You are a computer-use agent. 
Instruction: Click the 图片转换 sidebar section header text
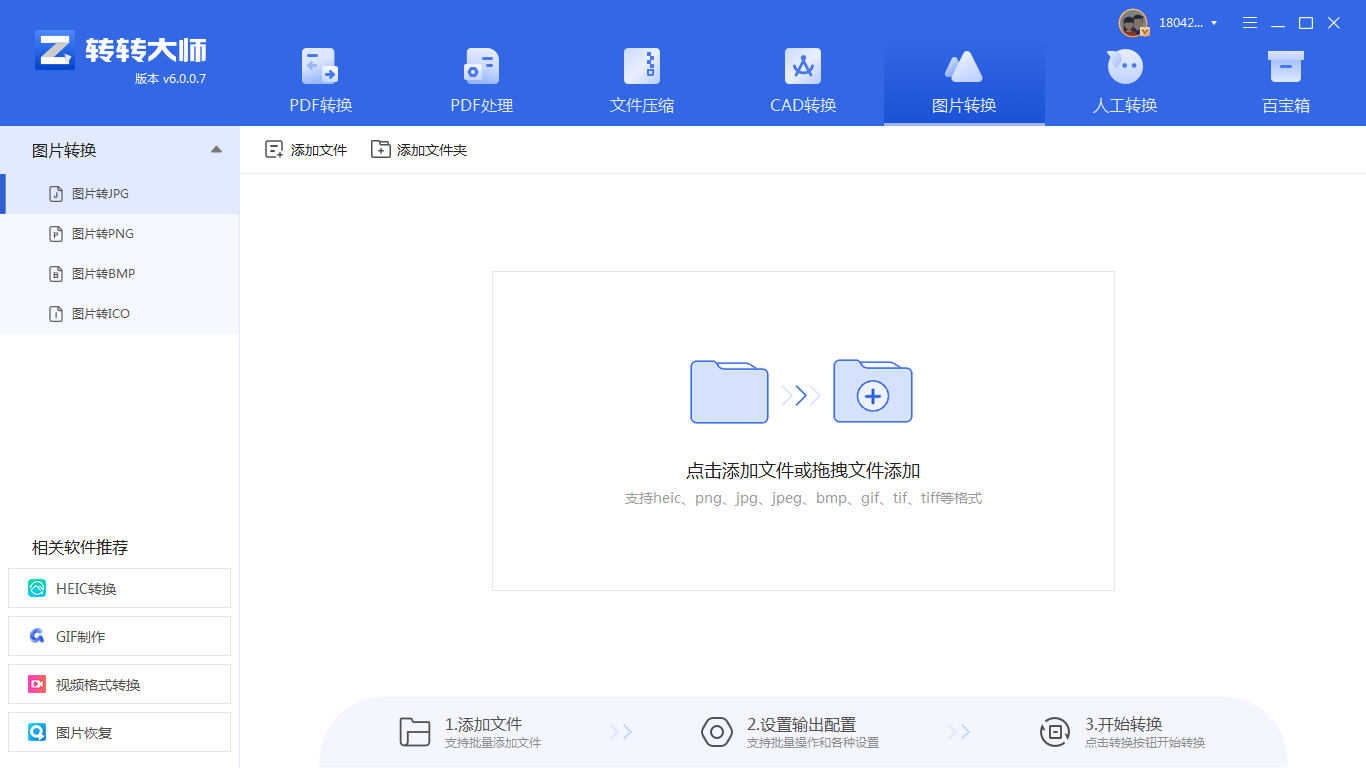tap(64, 151)
